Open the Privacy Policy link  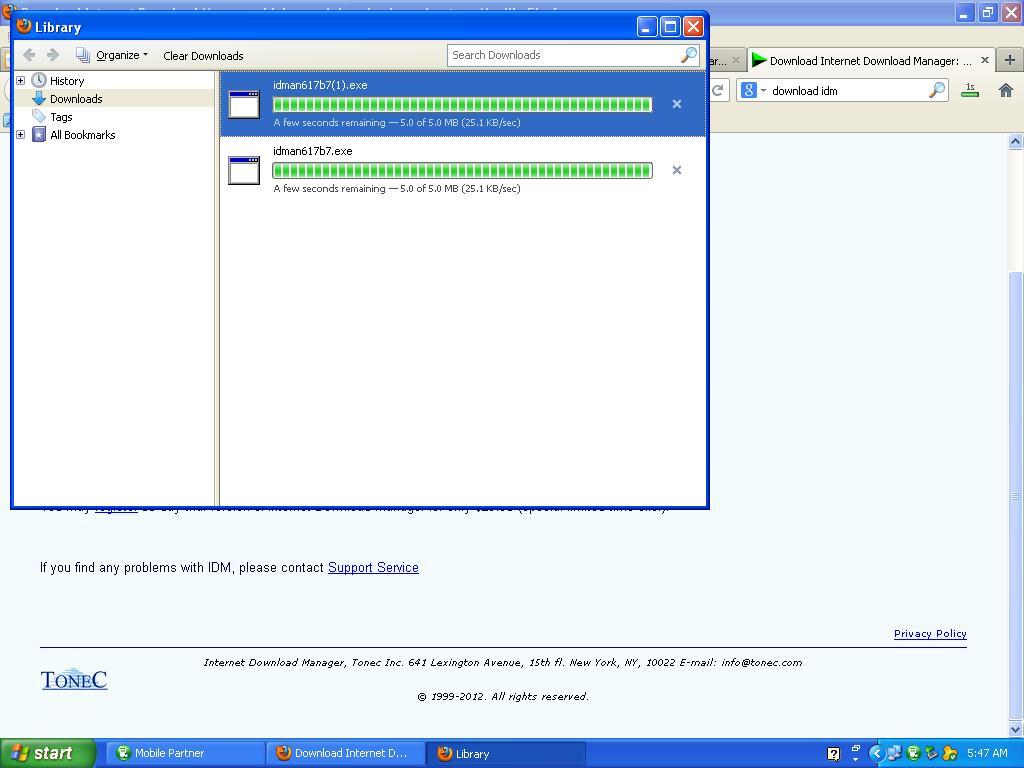pyautogui.click(x=930, y=633)
